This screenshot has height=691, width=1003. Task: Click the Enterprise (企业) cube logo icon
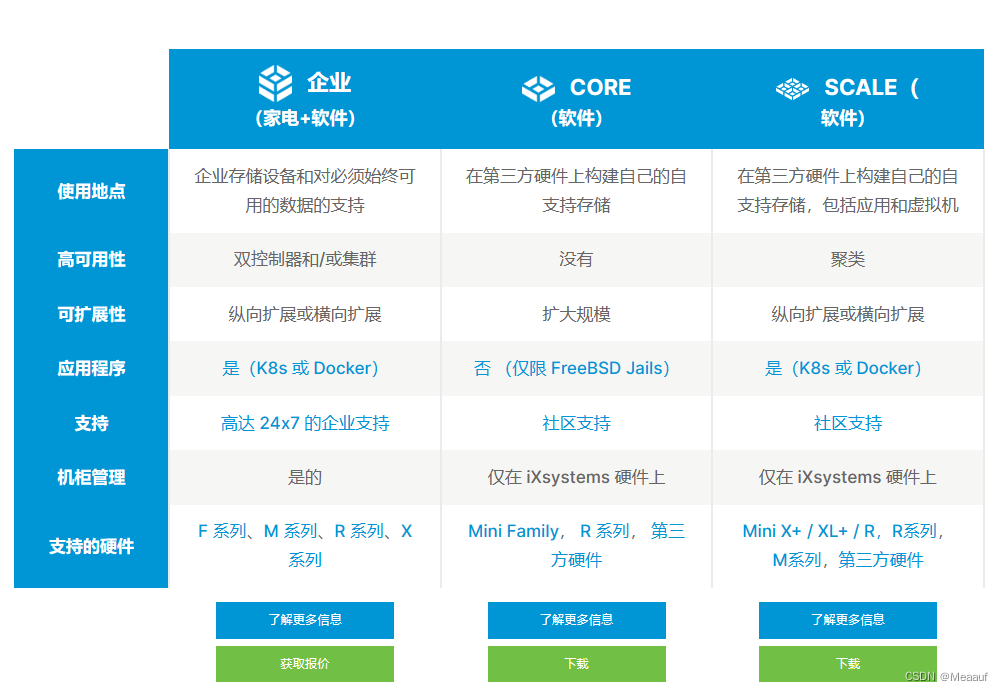point(276,83)
